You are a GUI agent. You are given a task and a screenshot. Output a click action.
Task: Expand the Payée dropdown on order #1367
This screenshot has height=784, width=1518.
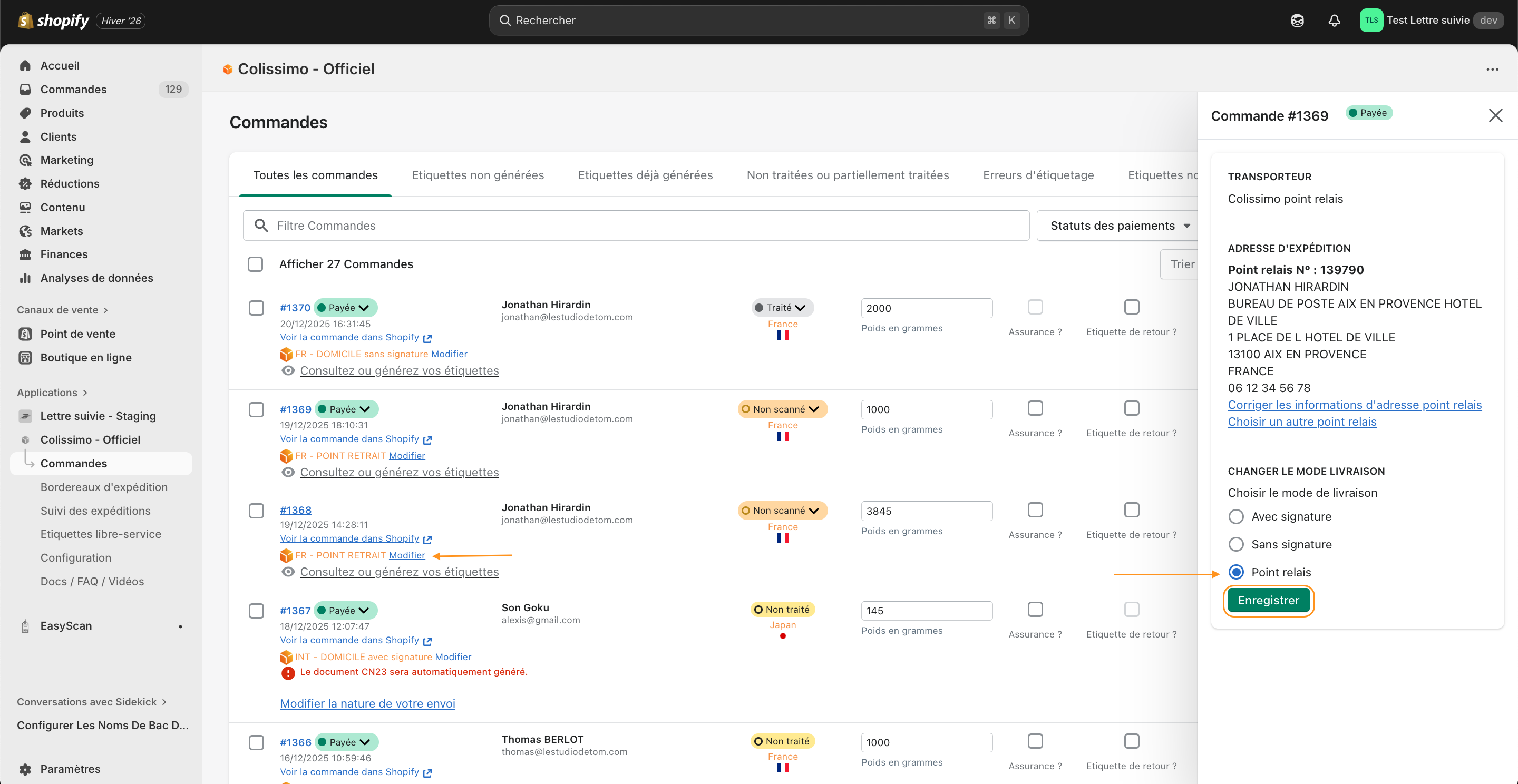(x=346, y=610)
